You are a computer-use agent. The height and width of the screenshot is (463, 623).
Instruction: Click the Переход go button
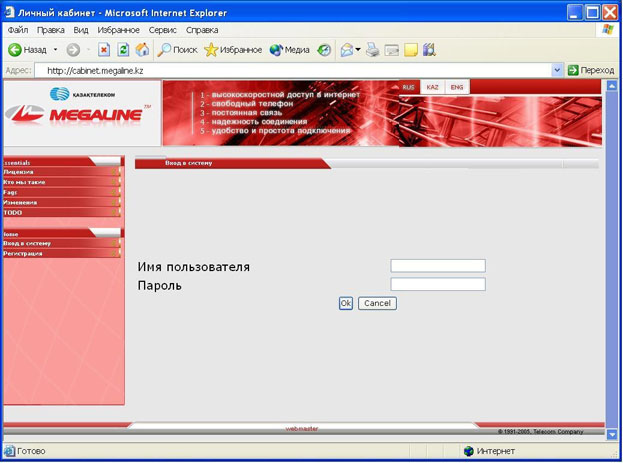[x=591, y=70]
